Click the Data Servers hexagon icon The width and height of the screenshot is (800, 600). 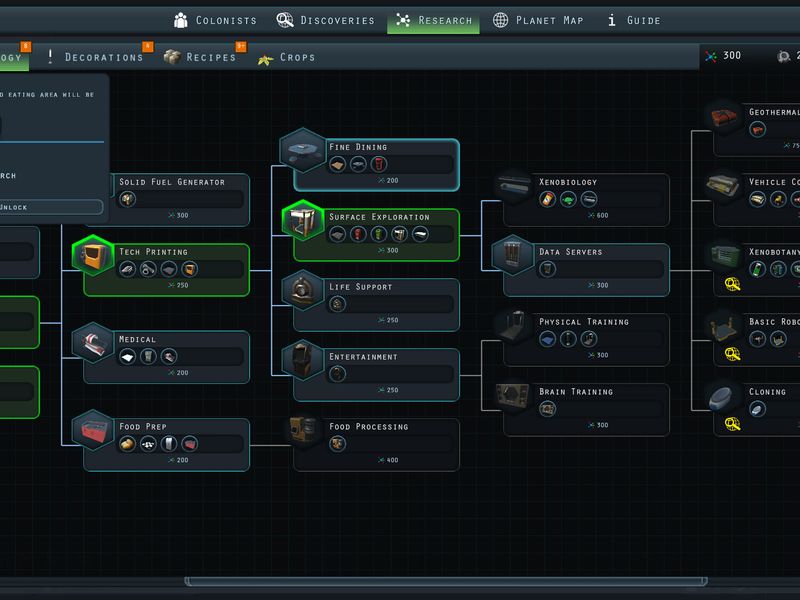[x=513, y=255]
